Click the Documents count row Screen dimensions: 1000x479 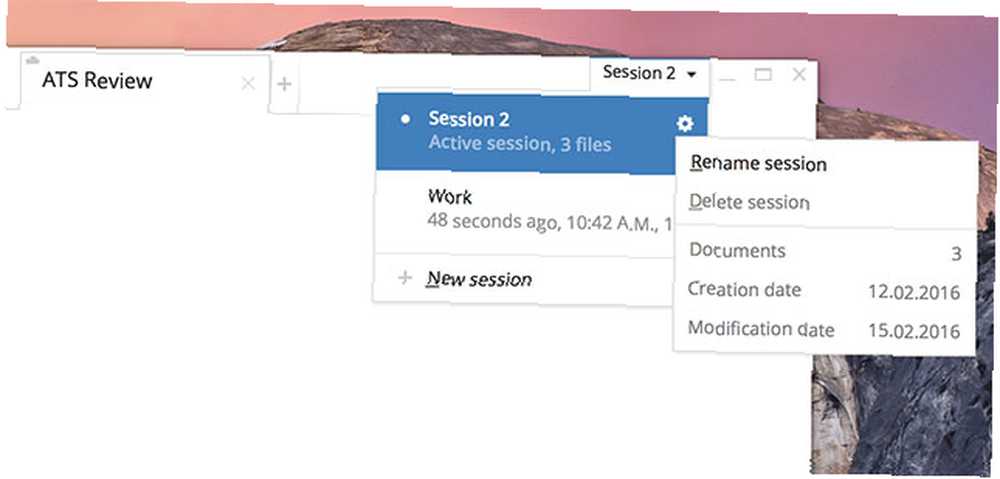825,252
